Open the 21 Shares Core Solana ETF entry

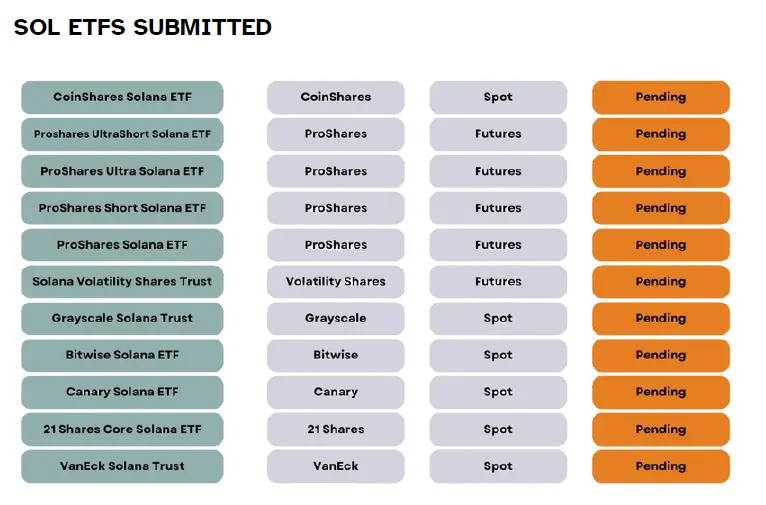click(x=122, y=429)
